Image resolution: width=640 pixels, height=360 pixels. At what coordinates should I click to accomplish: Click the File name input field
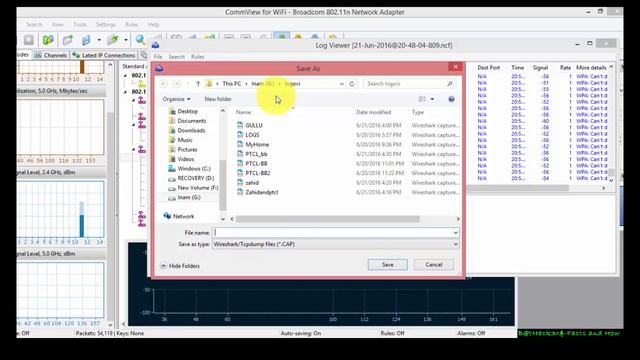(x=336, y=233)
